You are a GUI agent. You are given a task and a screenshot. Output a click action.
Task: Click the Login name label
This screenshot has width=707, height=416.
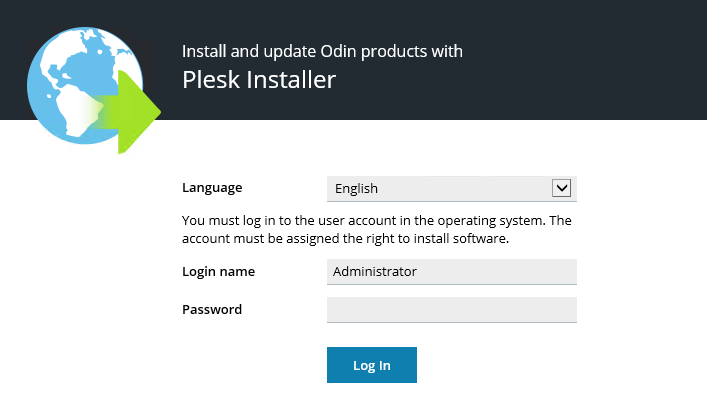click(x=218, y=271)
